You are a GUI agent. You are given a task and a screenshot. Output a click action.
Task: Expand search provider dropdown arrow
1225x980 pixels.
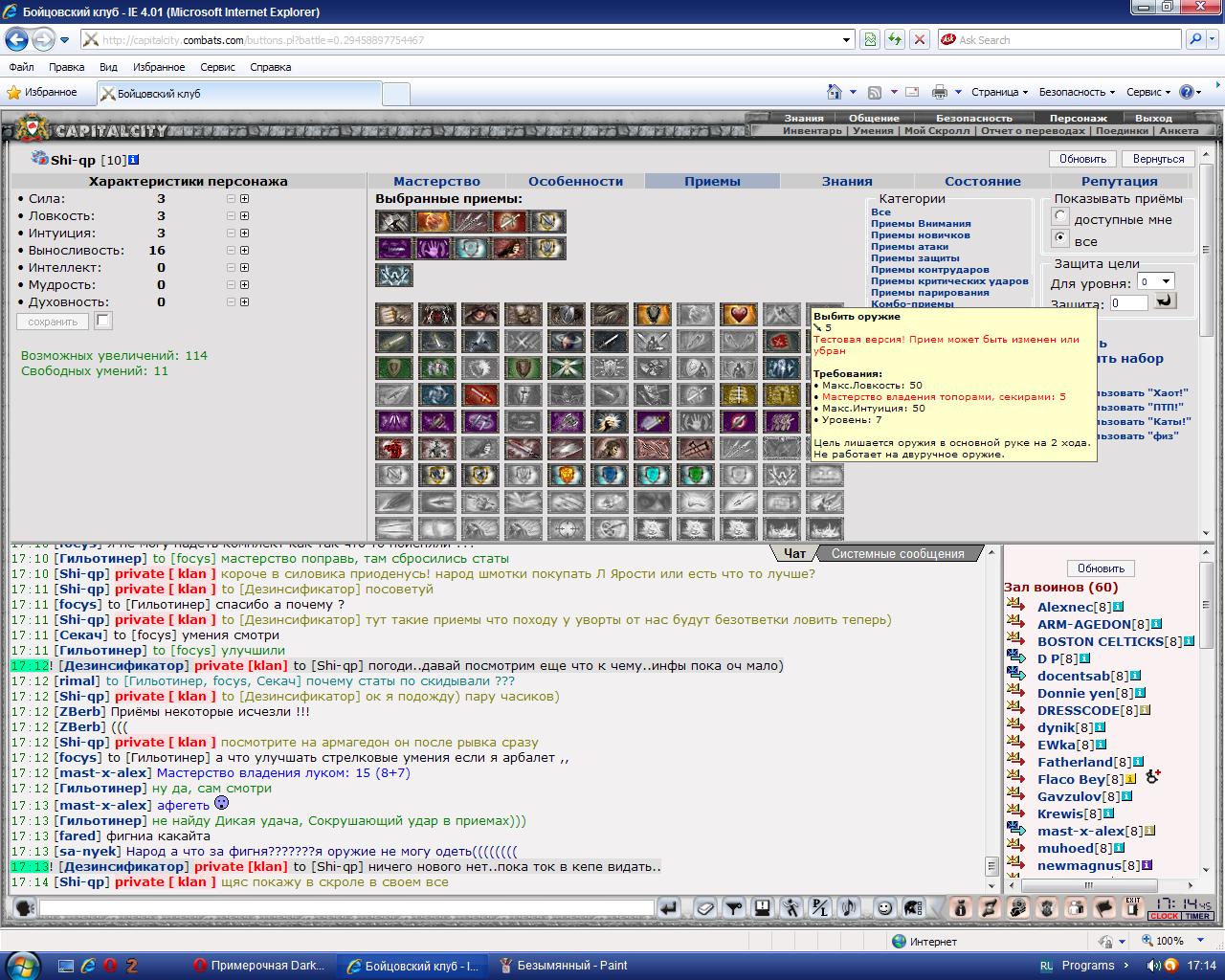point(1213,40)
